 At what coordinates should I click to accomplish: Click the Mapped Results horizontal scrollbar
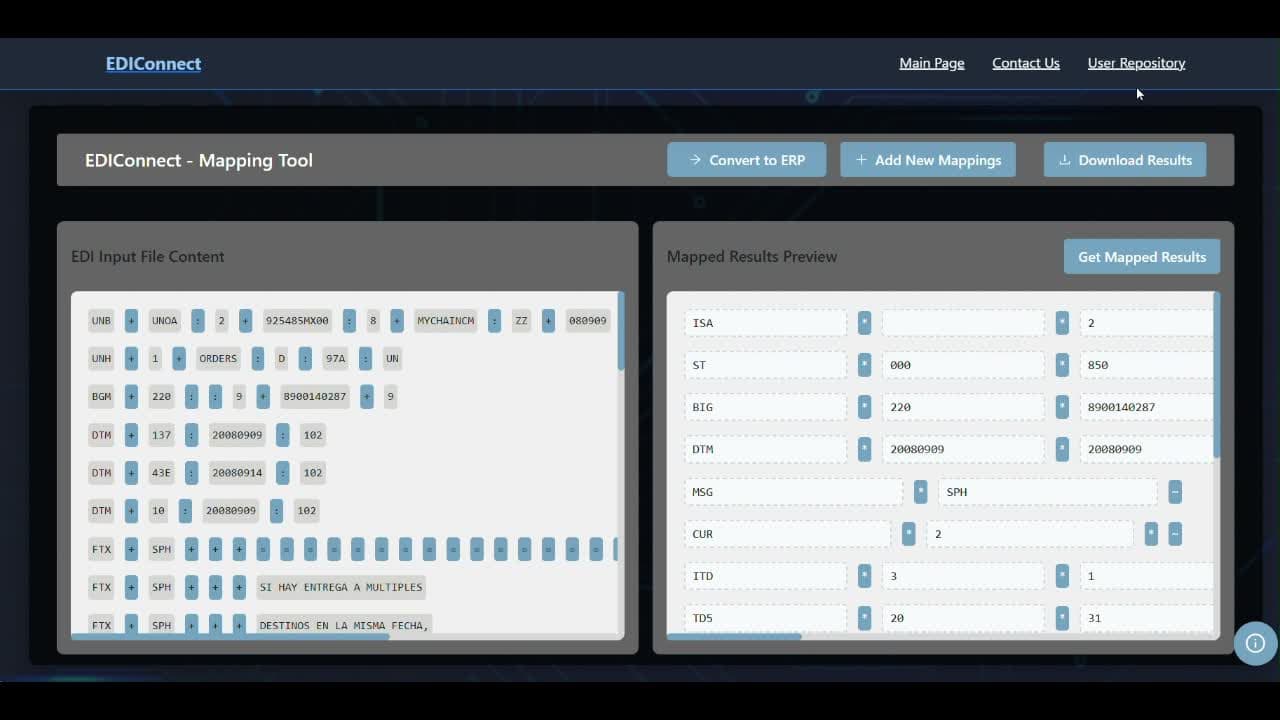click(x=734, y=636)
